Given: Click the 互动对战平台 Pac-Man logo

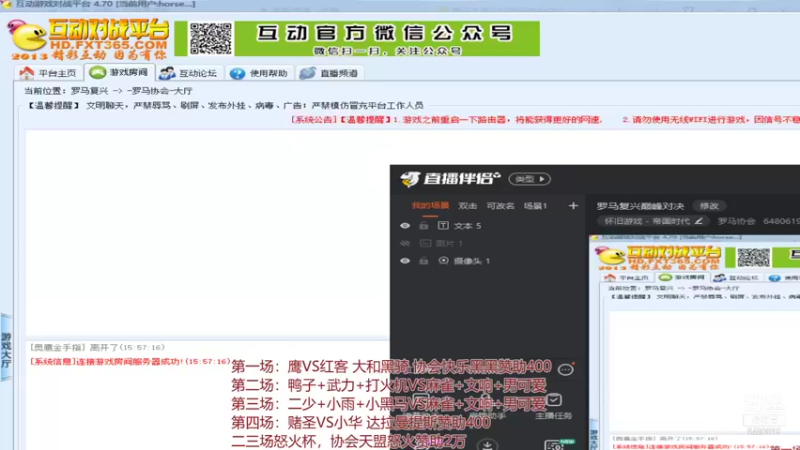Looking at the screenshot, I should point(88,39).
